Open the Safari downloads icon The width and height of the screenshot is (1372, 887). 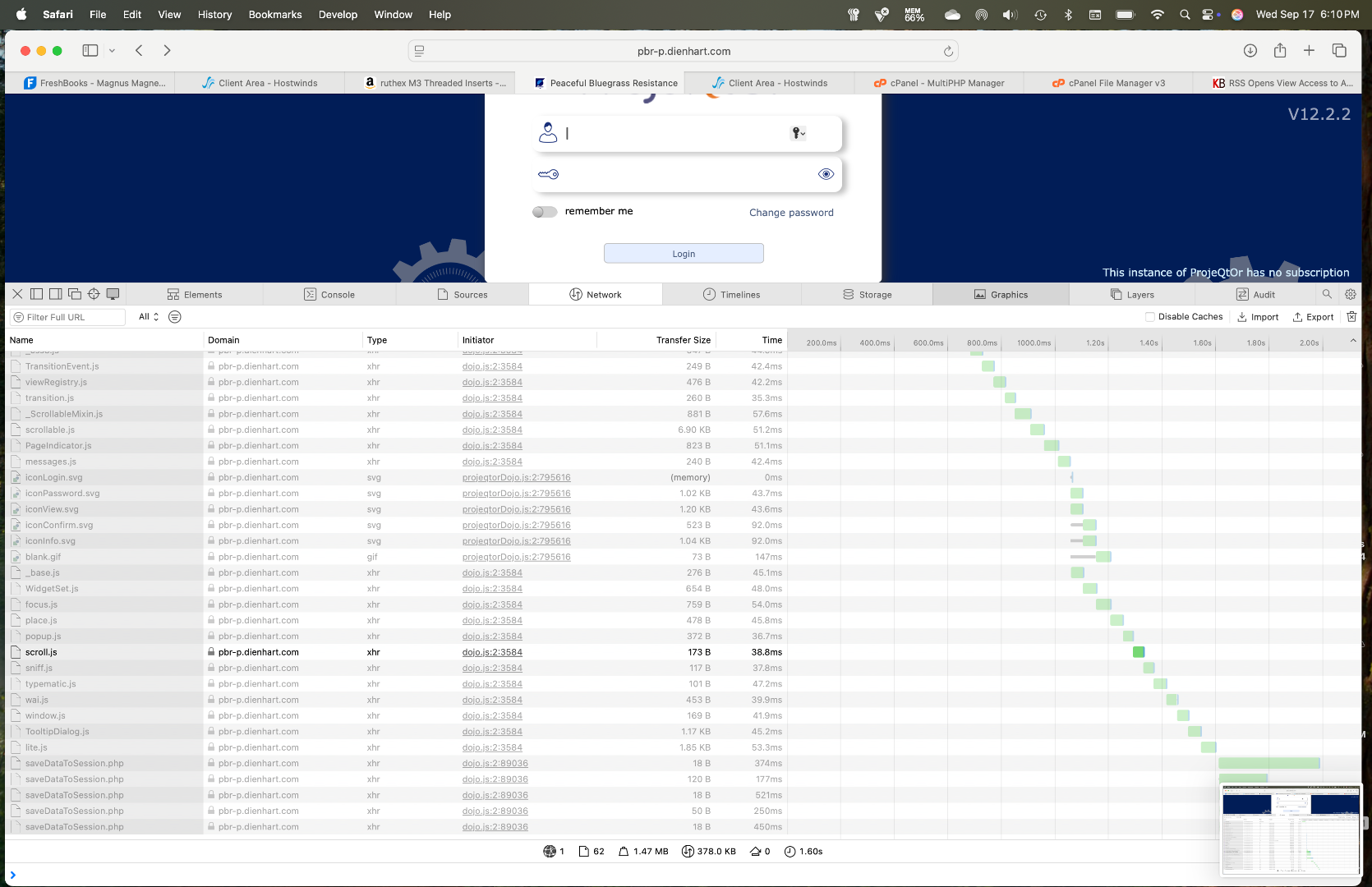(x=1250, y=51)
